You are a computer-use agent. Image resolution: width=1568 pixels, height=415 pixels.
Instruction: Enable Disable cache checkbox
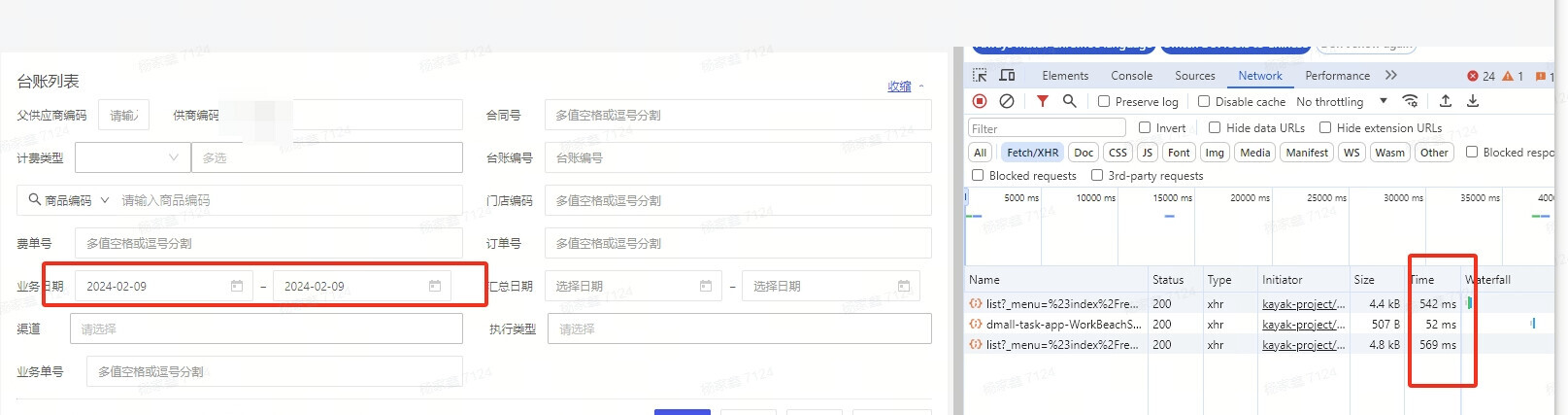coord(1204,101)
